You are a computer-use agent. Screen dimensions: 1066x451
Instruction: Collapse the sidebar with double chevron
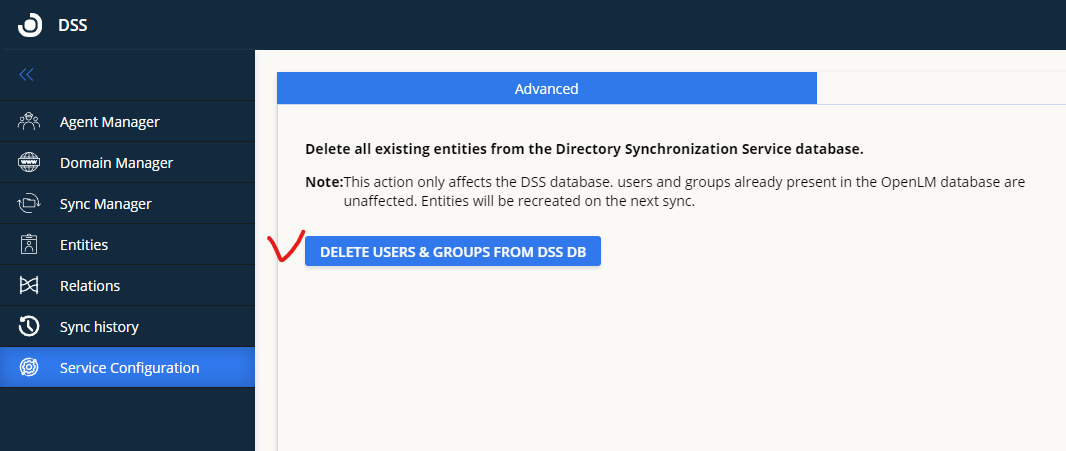[26, 75]
